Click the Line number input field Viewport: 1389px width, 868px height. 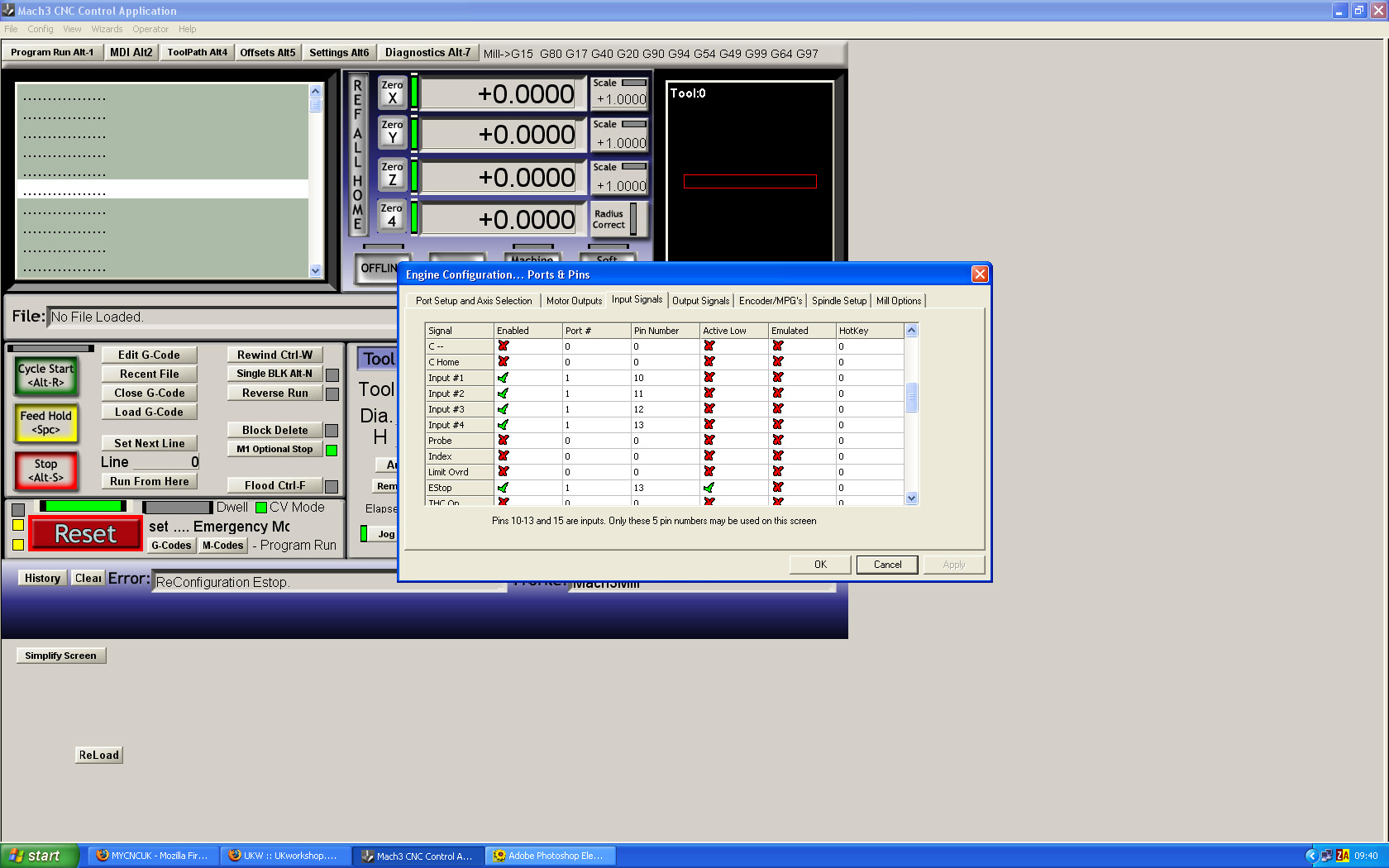(165, 462)
